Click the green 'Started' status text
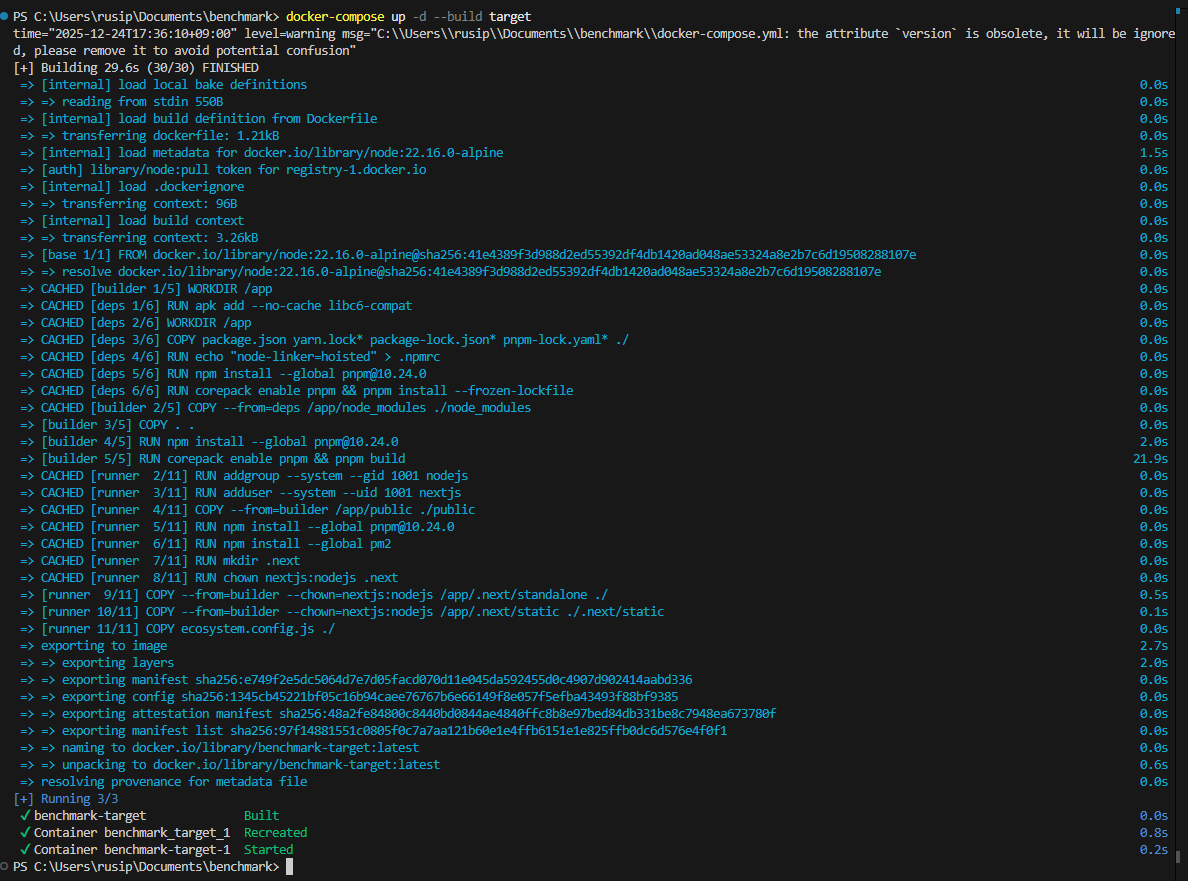 point(268,850)
